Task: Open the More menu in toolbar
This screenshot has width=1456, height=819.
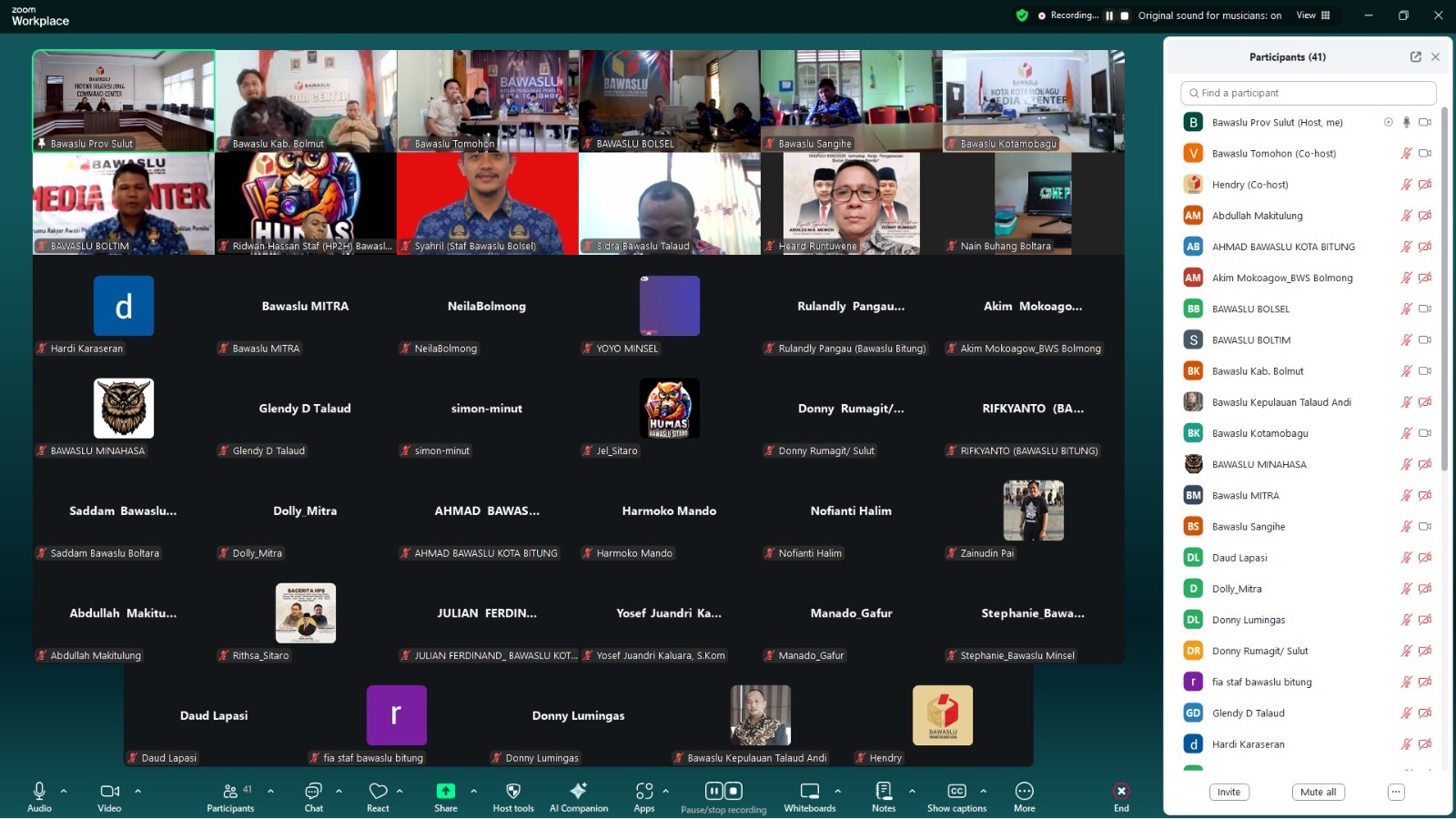Action: 1024,792
